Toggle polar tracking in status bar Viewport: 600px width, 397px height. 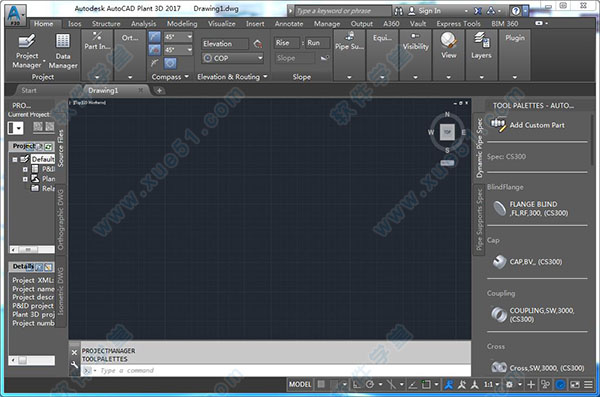[x=370, y=384]
